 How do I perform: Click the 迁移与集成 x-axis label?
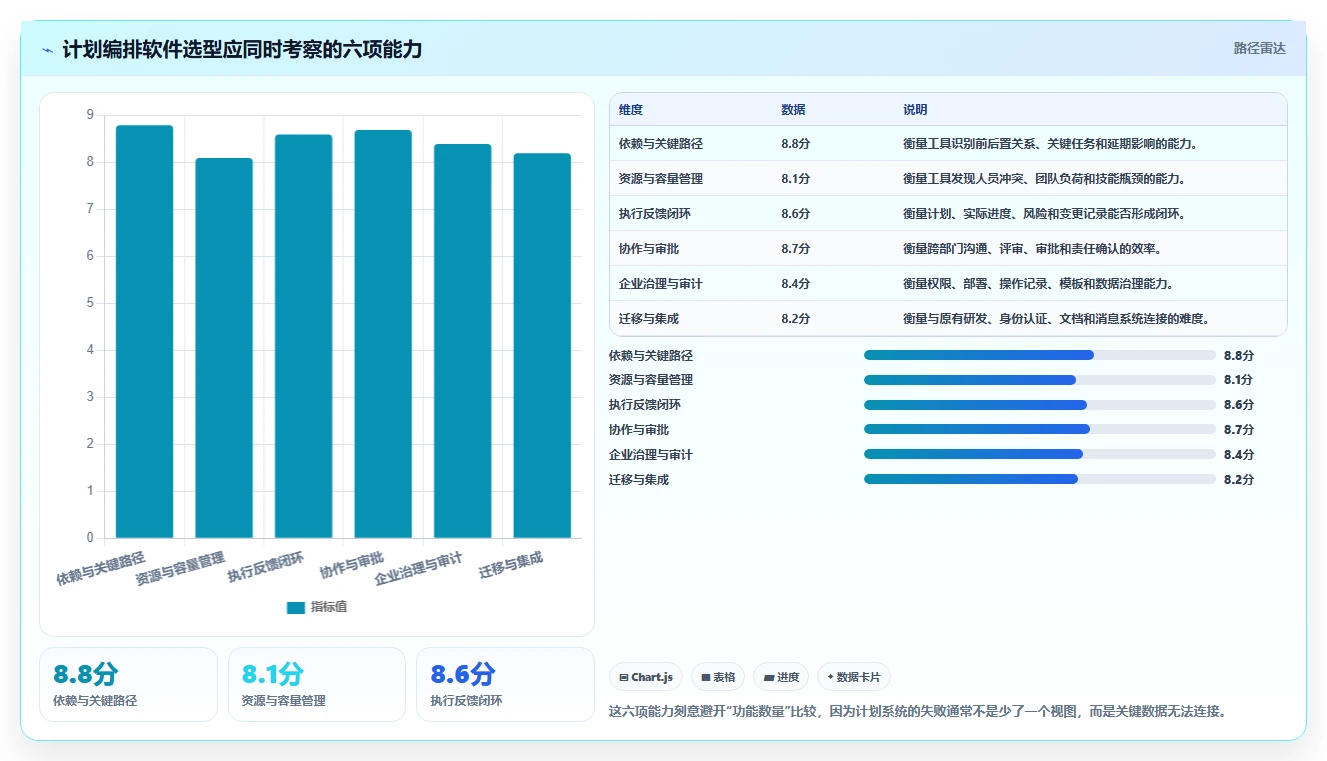tap(511, 565)
